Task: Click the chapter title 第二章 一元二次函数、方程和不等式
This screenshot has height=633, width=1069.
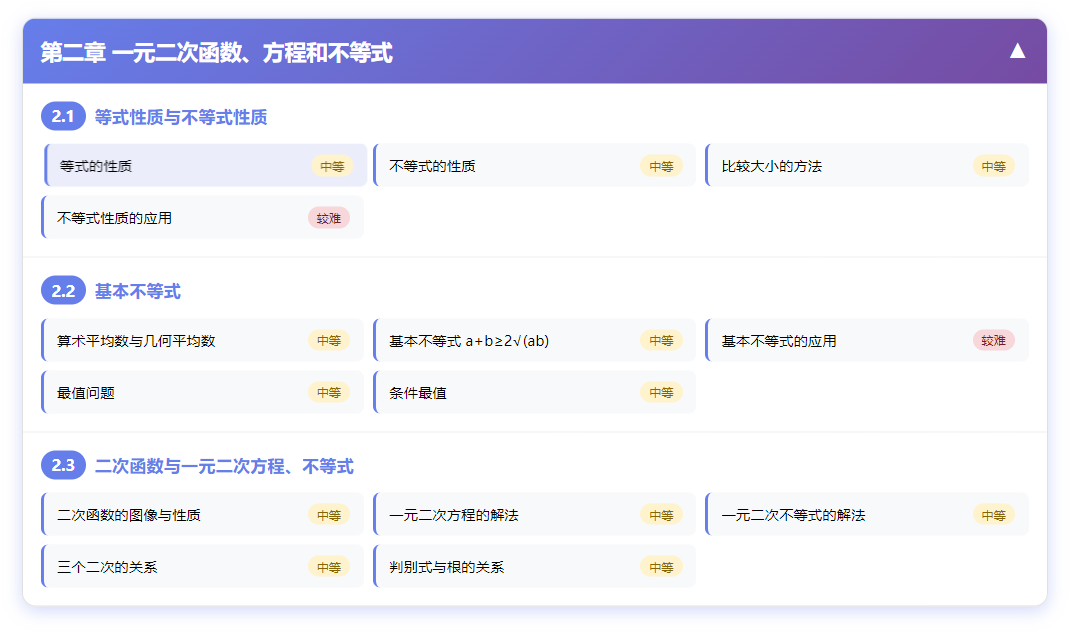Action: [217, 53]
